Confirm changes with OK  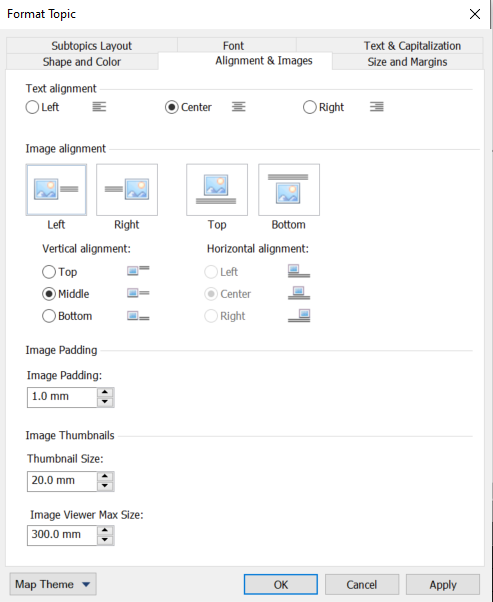(x=281, y=584)
